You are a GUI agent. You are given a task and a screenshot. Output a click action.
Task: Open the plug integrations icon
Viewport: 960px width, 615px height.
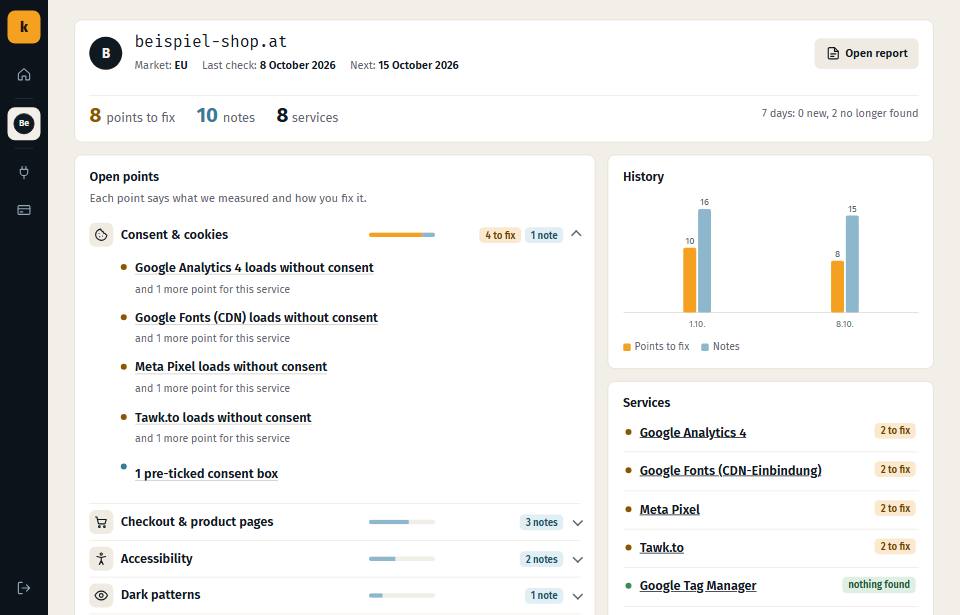[x=24, y=172]
